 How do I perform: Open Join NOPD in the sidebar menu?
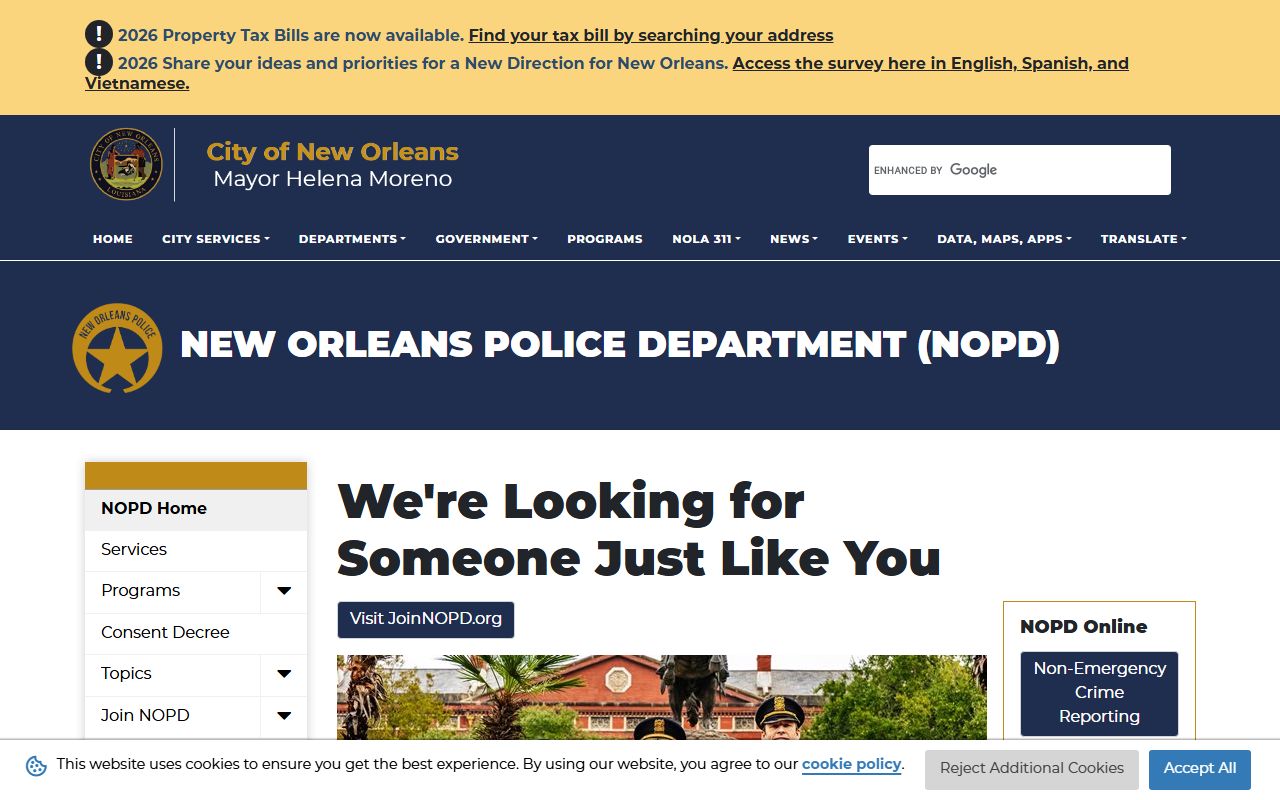click(x=173, y=716)
